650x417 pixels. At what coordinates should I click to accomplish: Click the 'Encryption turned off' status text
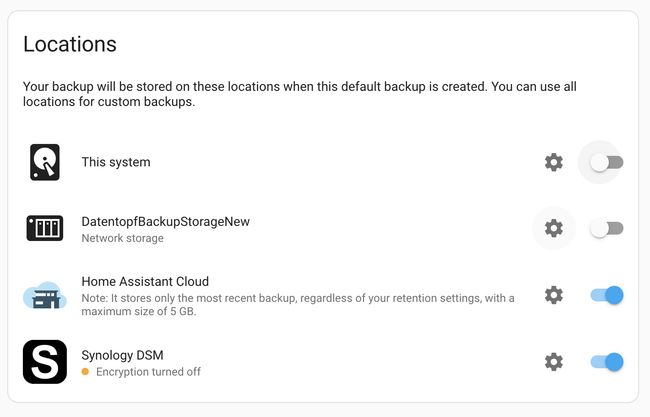click(148, 371)
